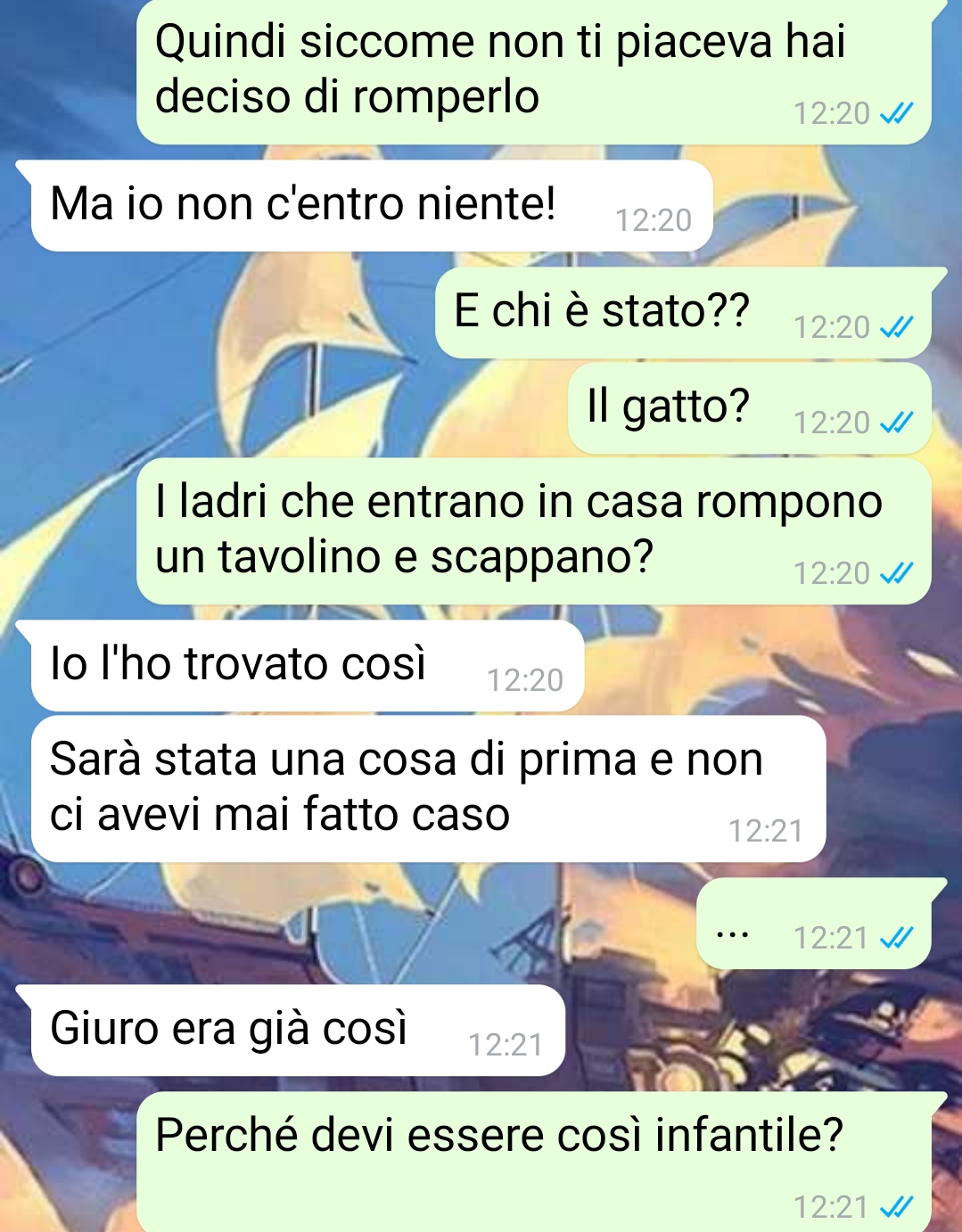962x1232 pixels.
Task: Select the 'Il gatto?' message bubble
Action: [x=750, y=407]
